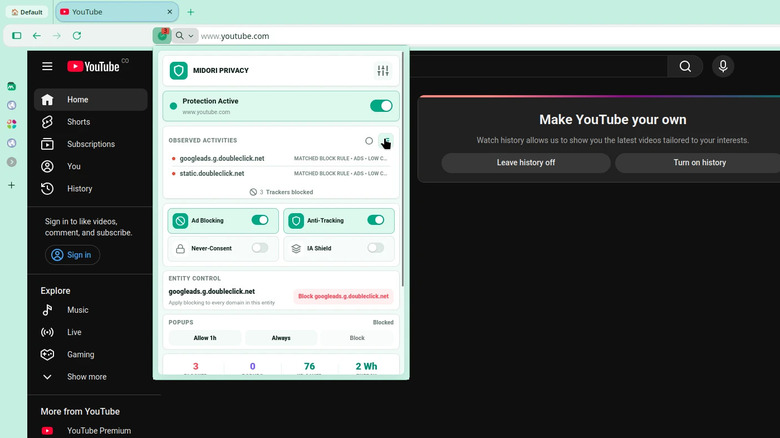Set popups to Always allow
Viewport: 780px width, 438px height.
click(281, 338)
